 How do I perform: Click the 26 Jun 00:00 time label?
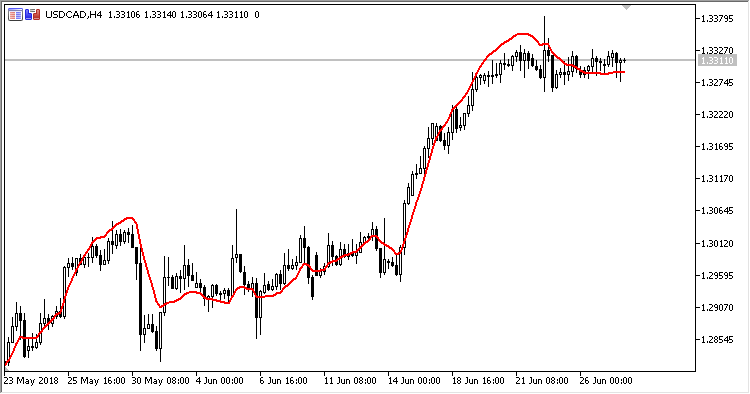[x=606, y=381]
